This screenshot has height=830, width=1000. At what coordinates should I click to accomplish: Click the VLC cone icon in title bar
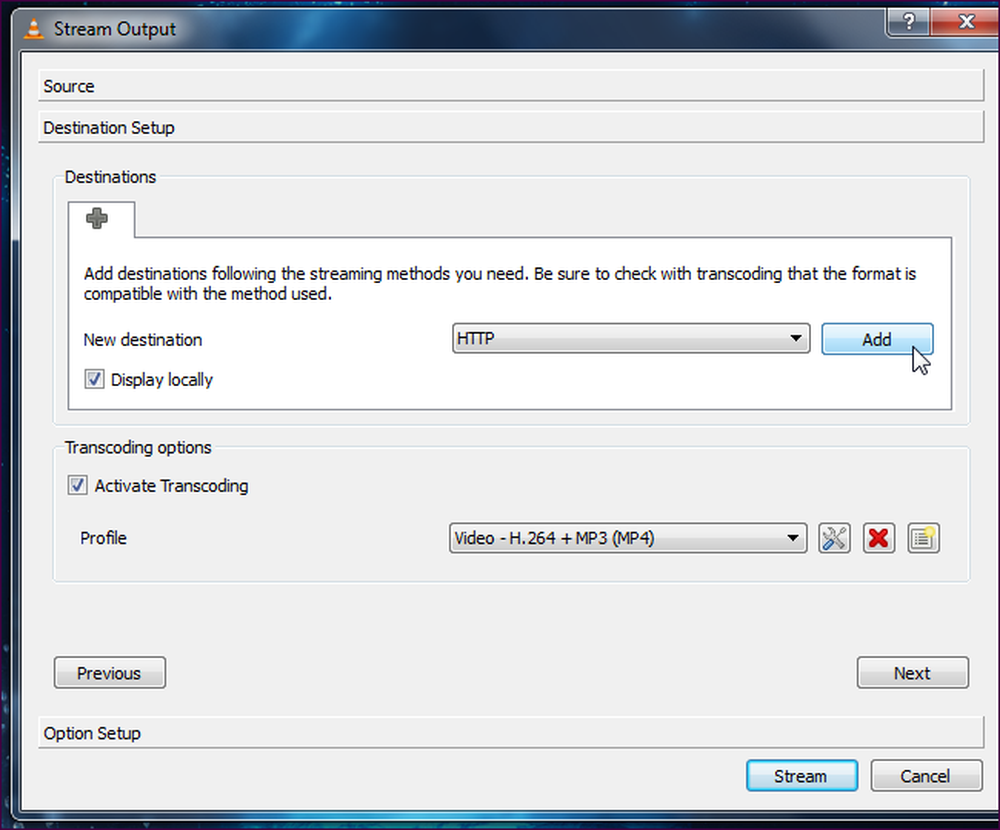[33, 29]
